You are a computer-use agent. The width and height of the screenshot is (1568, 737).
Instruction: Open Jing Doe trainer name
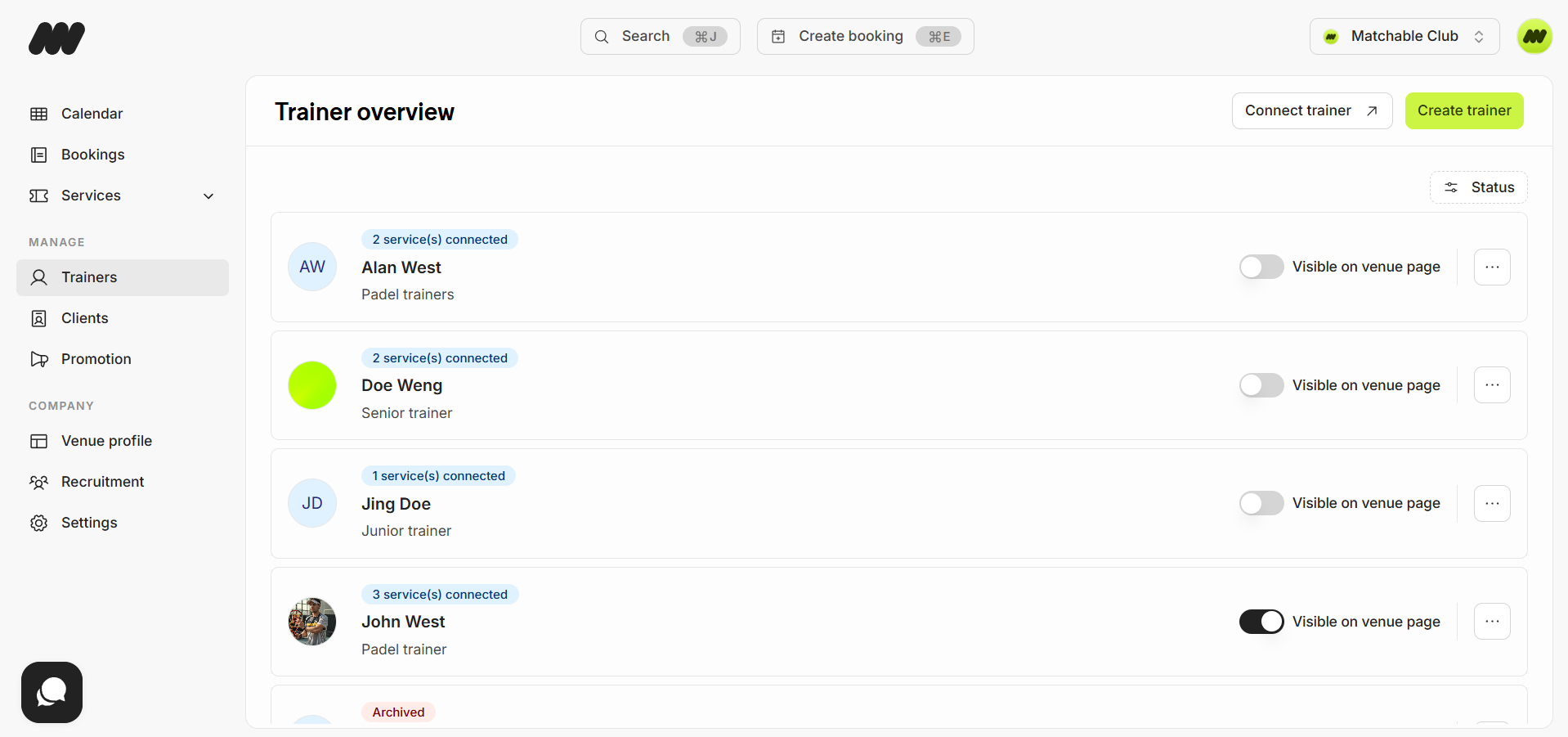pos(396,504)
